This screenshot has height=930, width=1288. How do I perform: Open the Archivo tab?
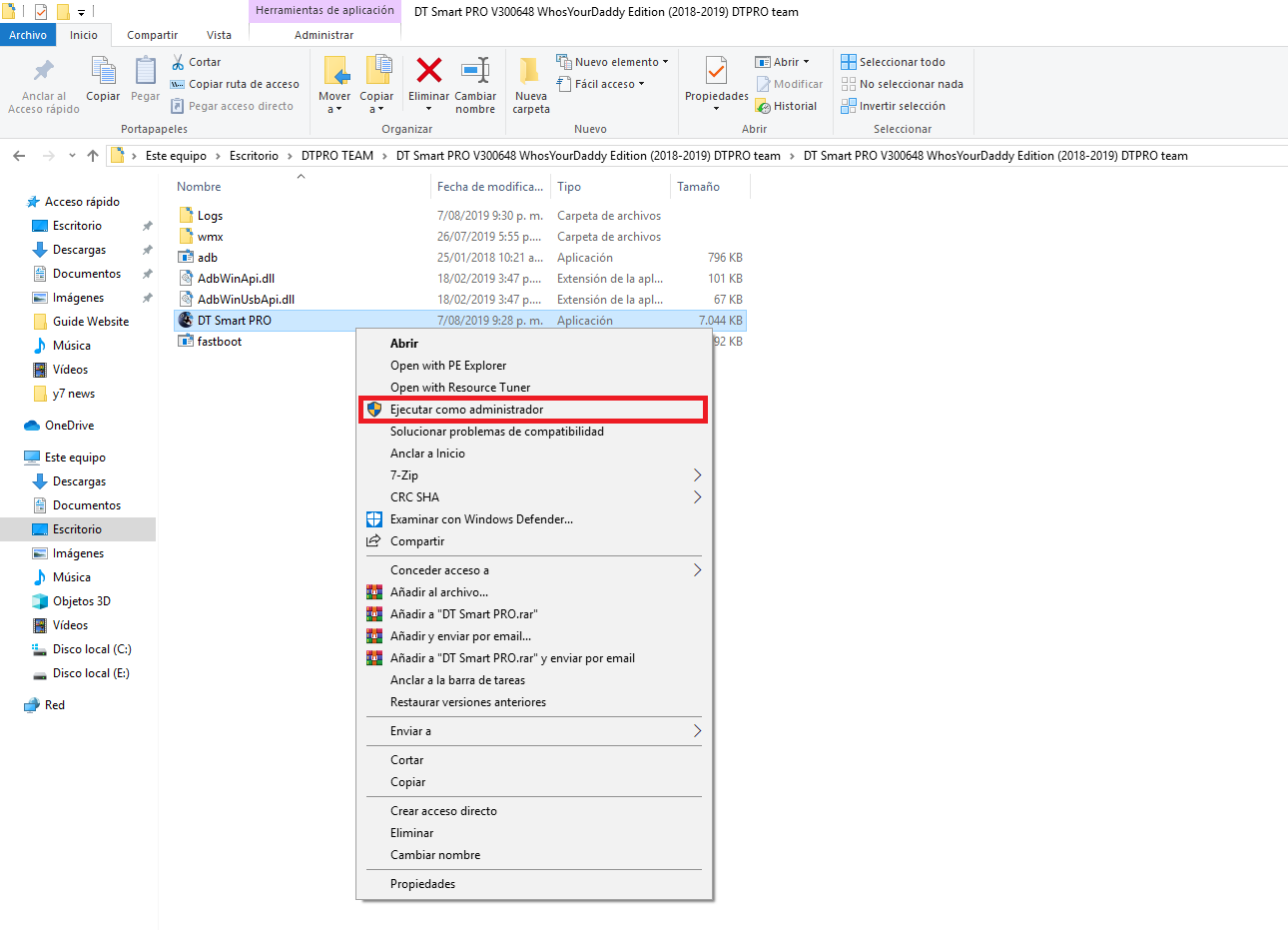pos(28,35)
